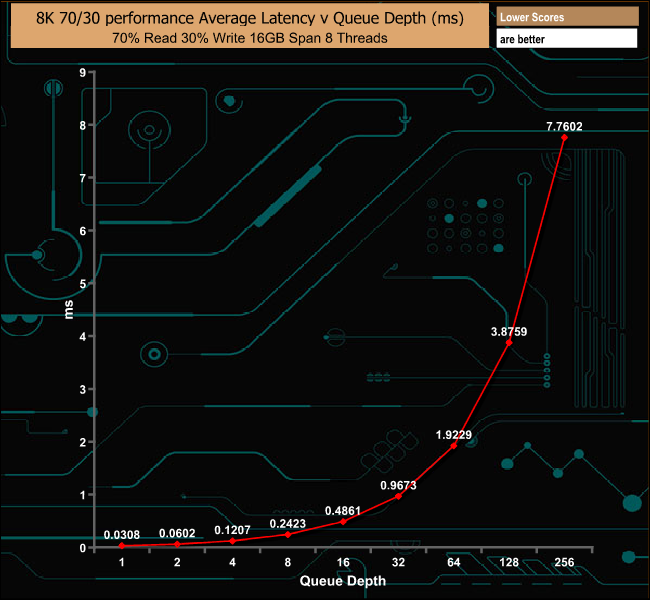Click the 0.0308 data label

[121, 535]
